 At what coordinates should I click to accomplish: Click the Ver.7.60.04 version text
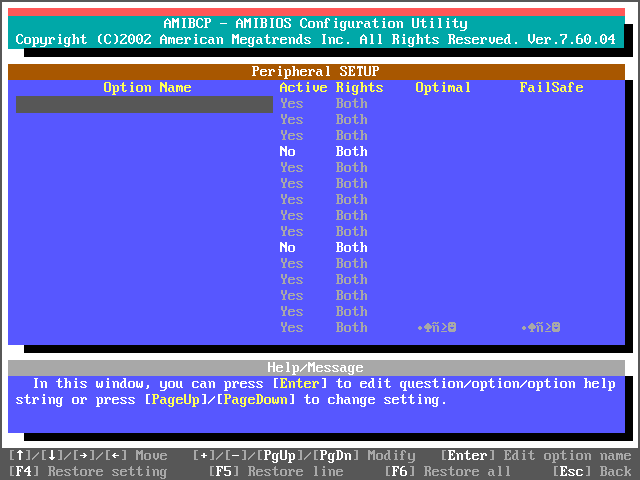click(x=571, y=40)
